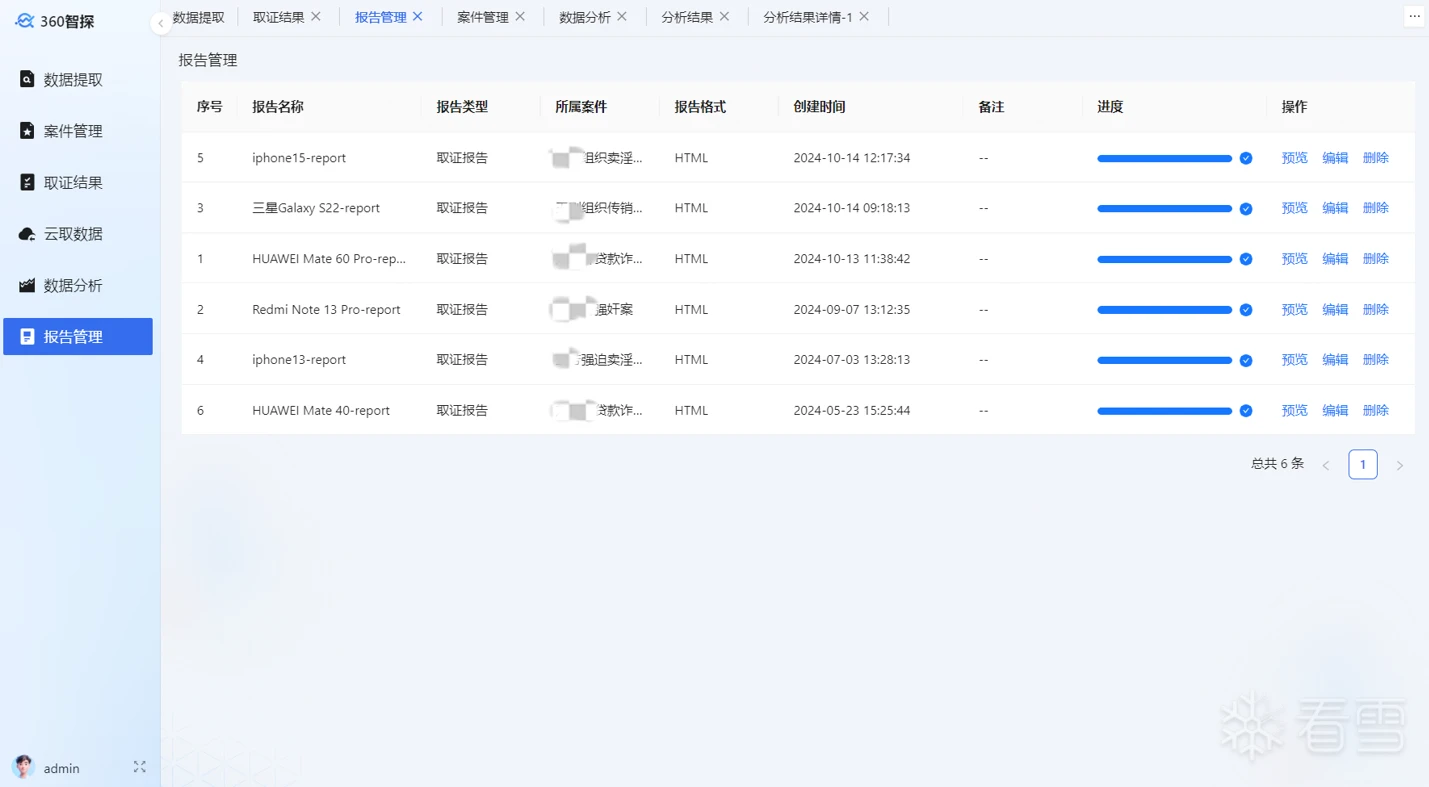
Task: Preview the HUAWEI Mate 60 Pro report
Action: 1294,259
